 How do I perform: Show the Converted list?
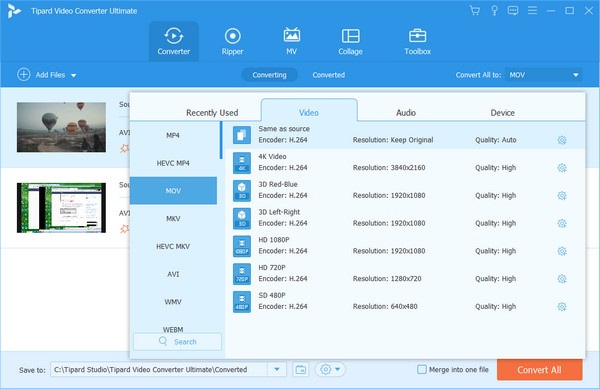pos(328,75)
